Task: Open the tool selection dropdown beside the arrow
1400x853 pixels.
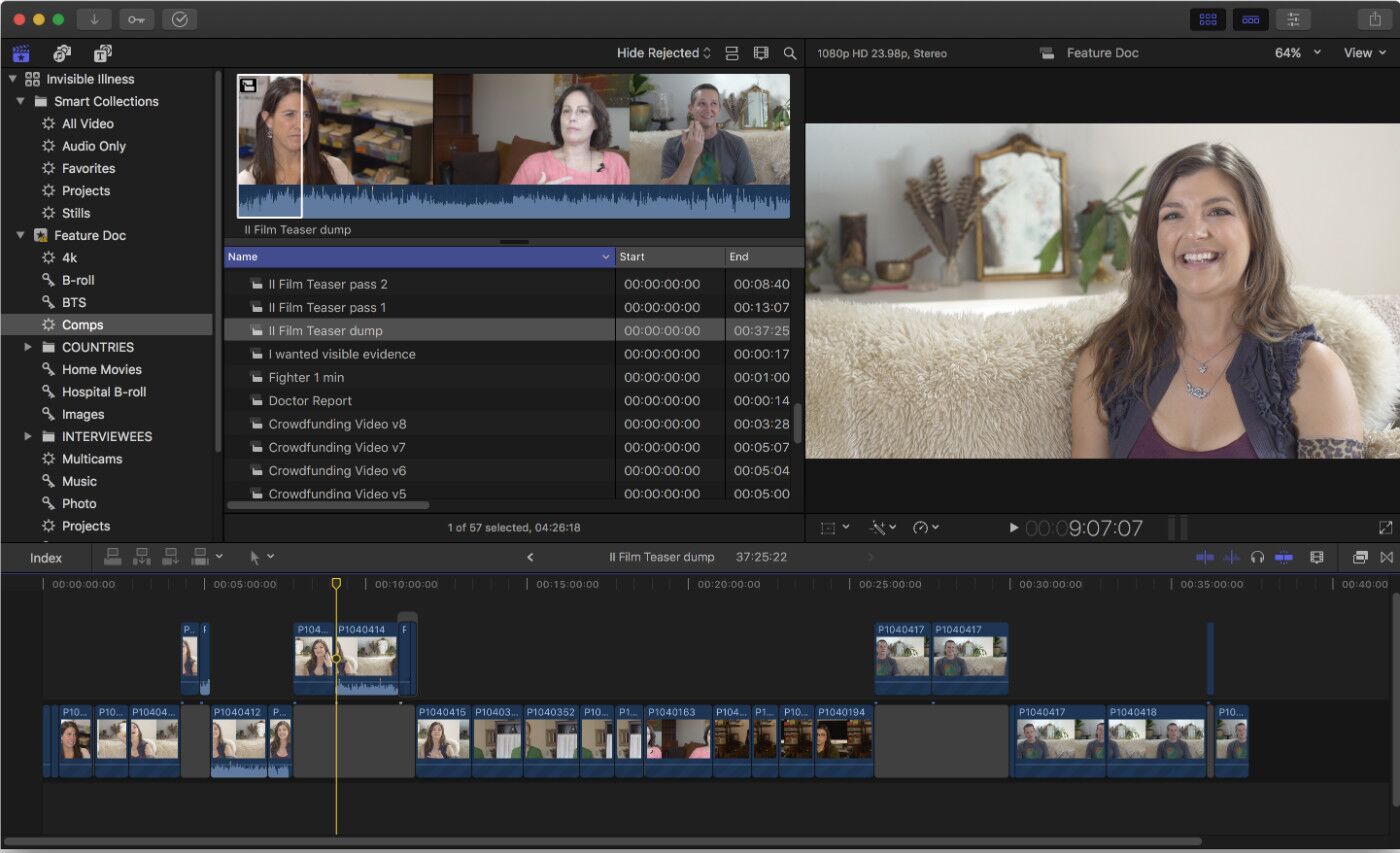Action: coord(272,557)
